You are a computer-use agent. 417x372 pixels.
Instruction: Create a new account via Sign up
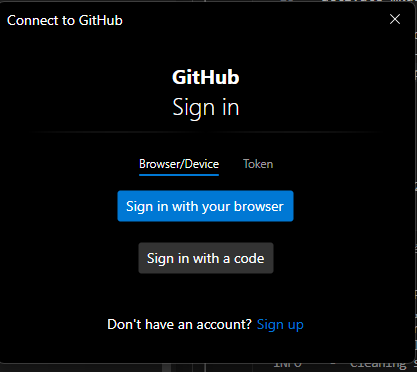pyautogui.click(x=280, y=324)
